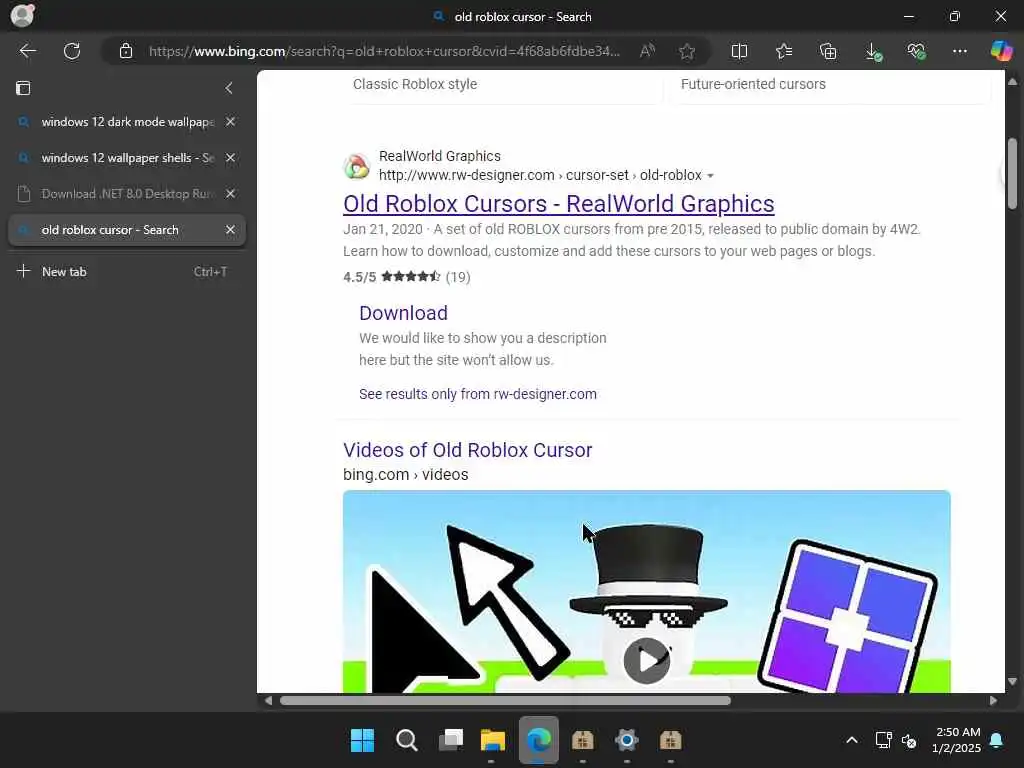
Task: Open the clock showing 2:50 AM
Action: 956,740
